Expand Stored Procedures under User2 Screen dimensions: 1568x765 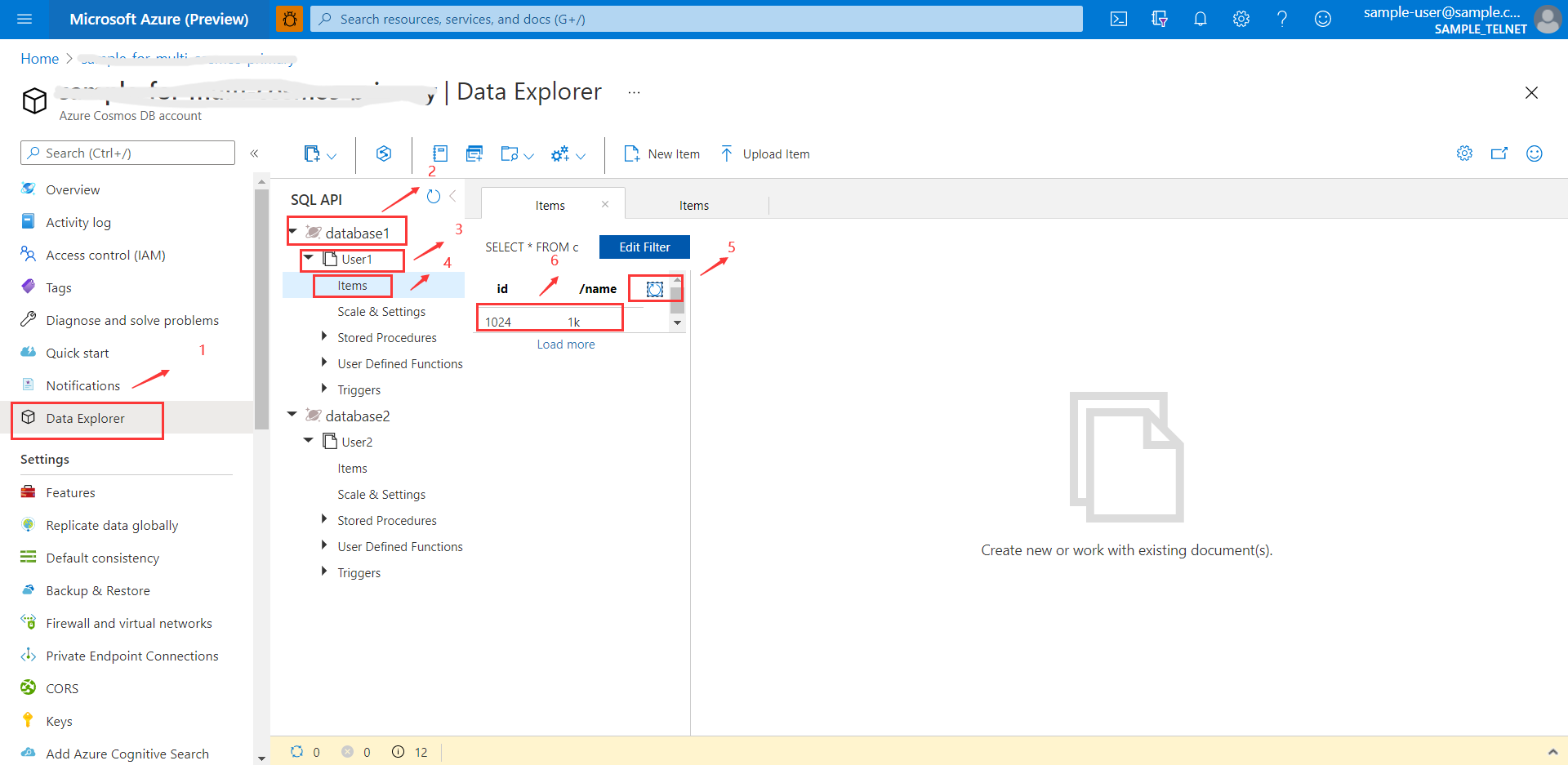pos(324,519)
